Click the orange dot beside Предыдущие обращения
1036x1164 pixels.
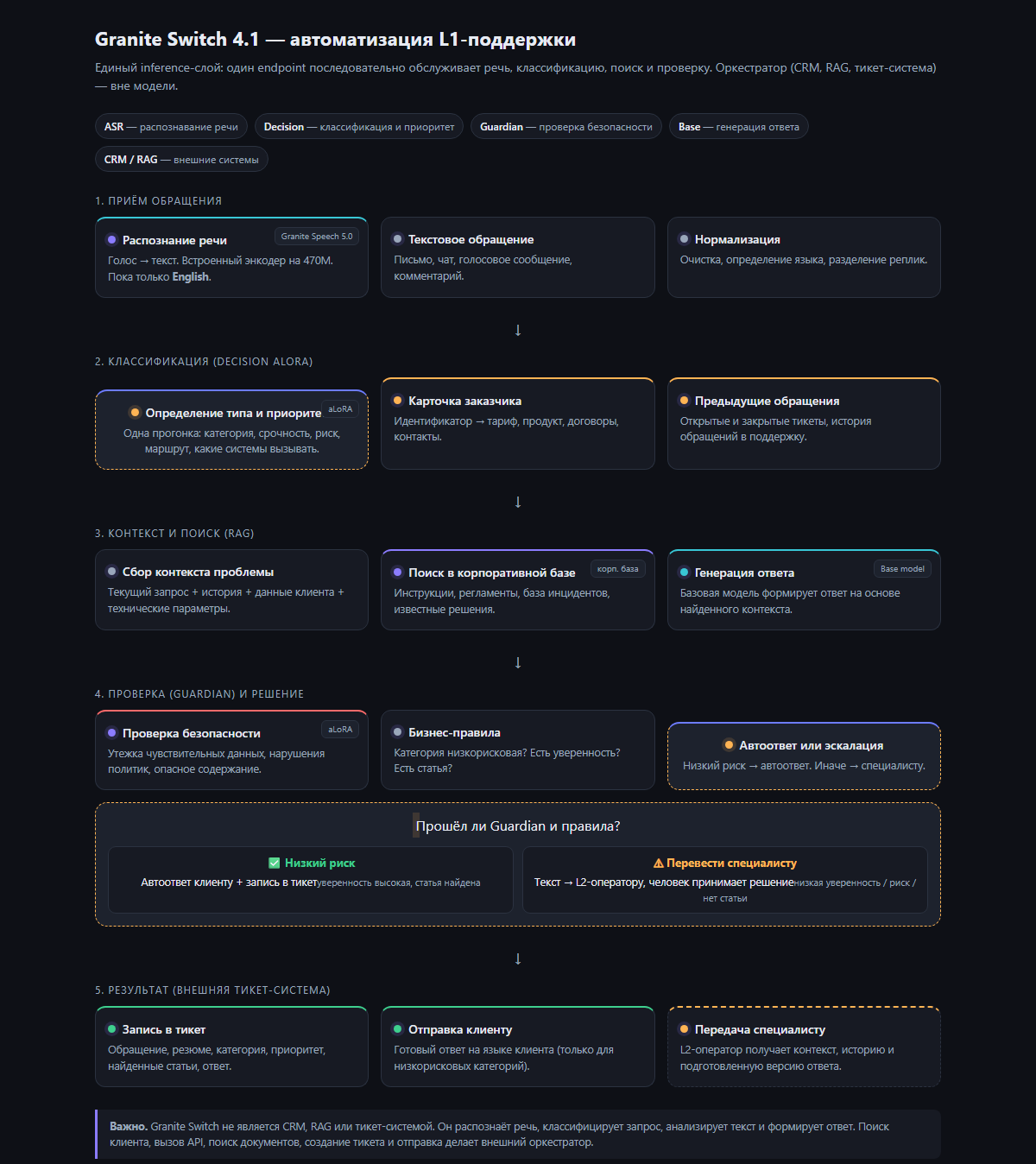(x=684, y=401)
